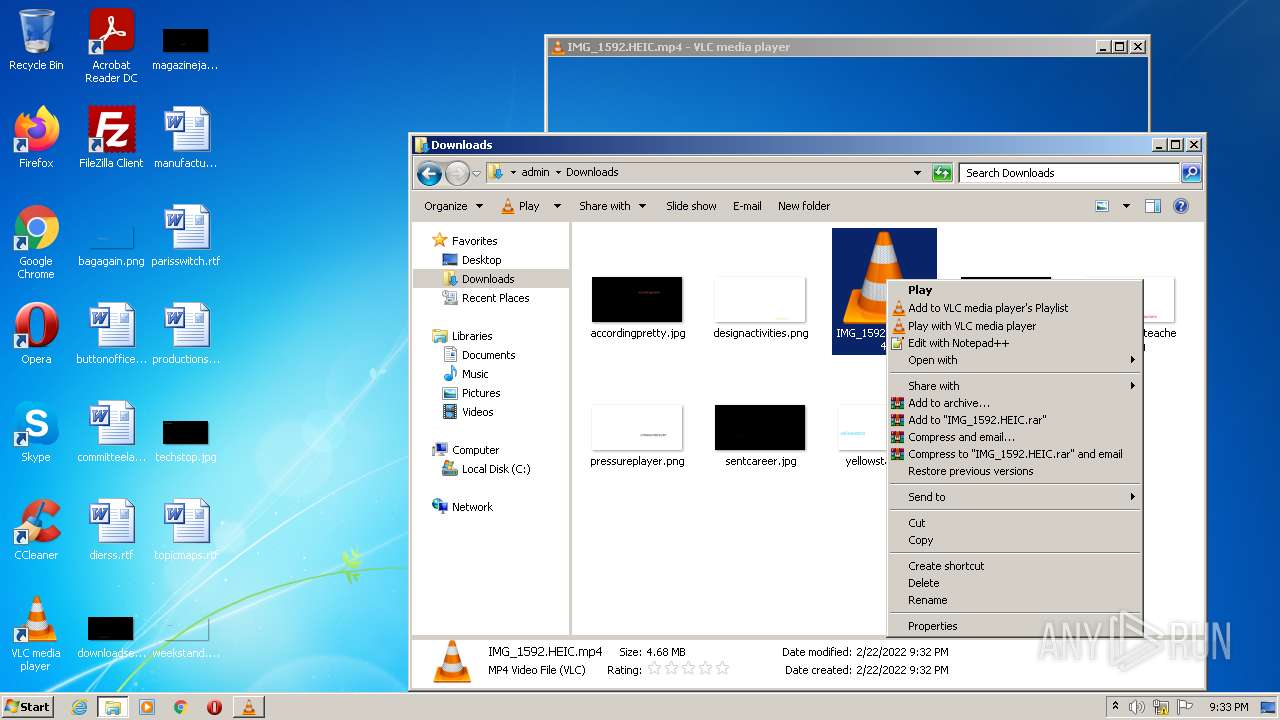Open the Recycle Bin desktop icon
Screen dimensions: 1280x720
[36, 41]
